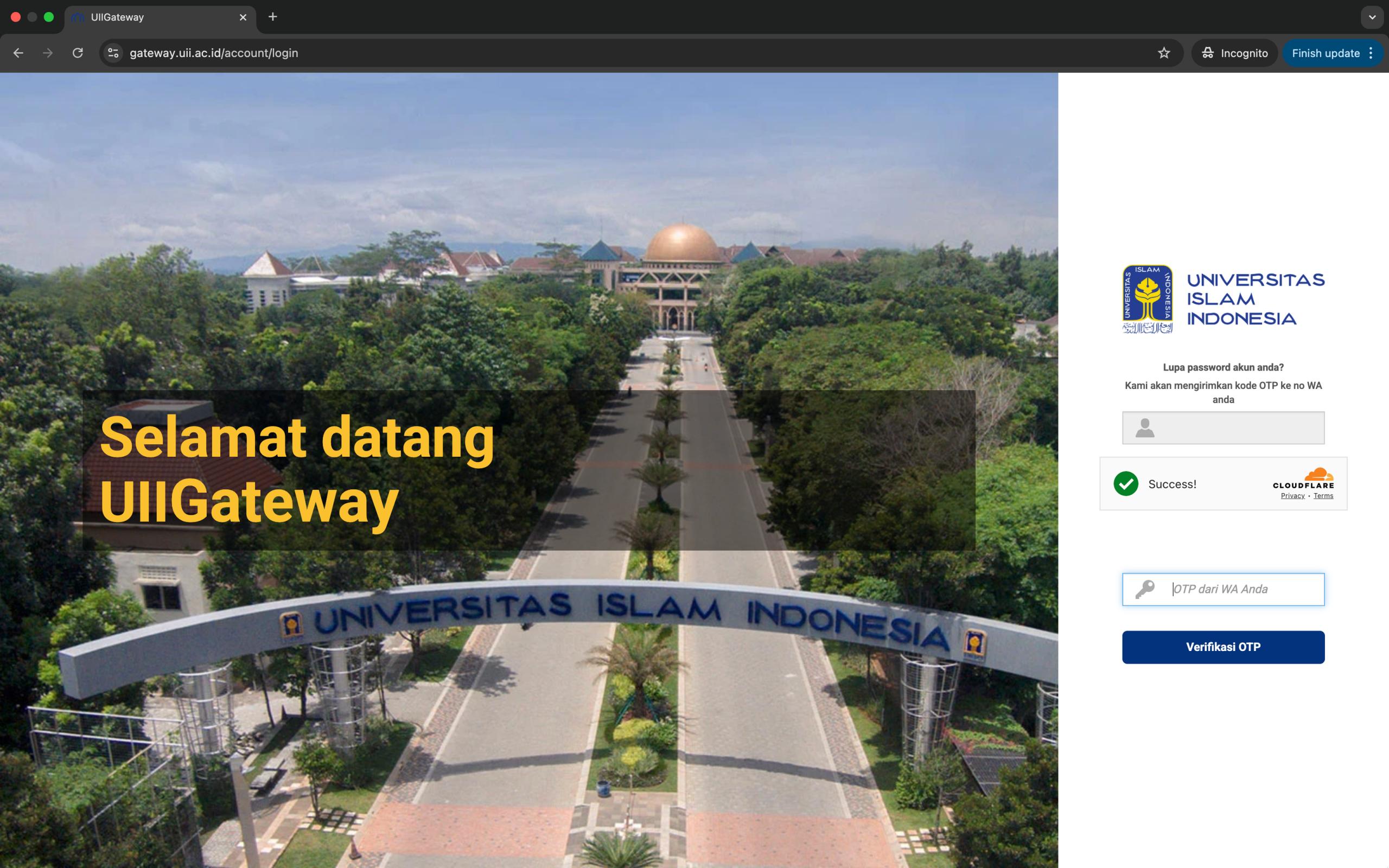Open a new tab with plus button
1389x868 pixels.
272,17
